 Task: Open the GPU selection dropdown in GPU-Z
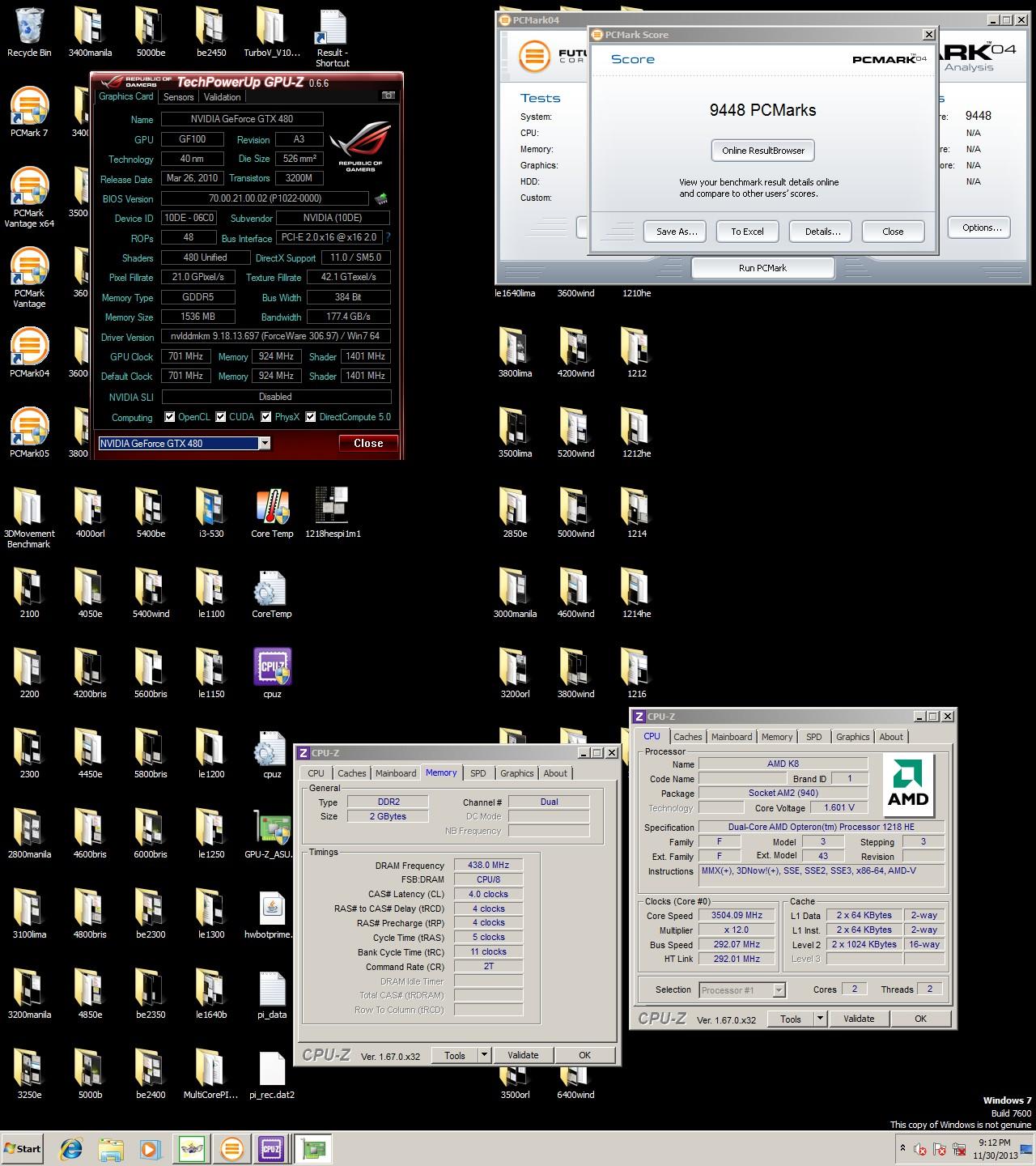264,443
